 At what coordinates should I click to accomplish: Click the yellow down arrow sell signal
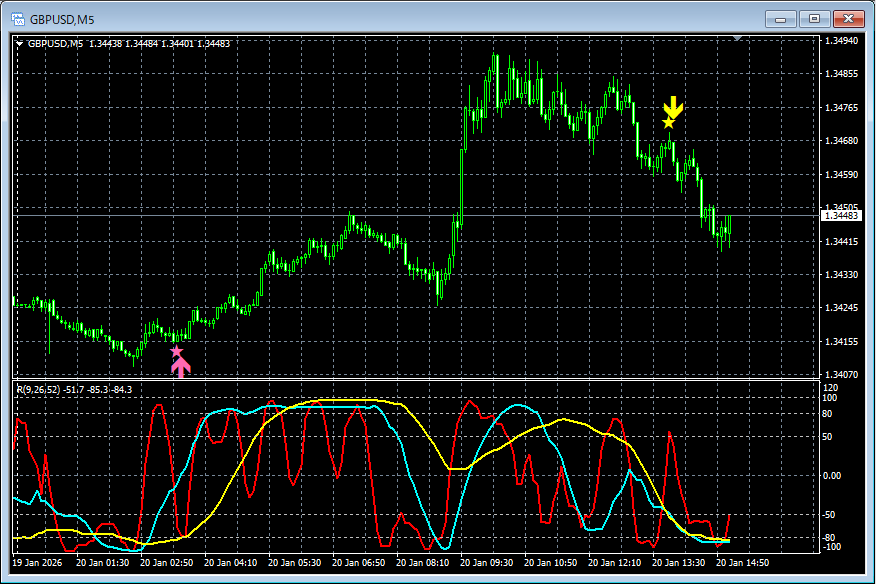point(673,107)
